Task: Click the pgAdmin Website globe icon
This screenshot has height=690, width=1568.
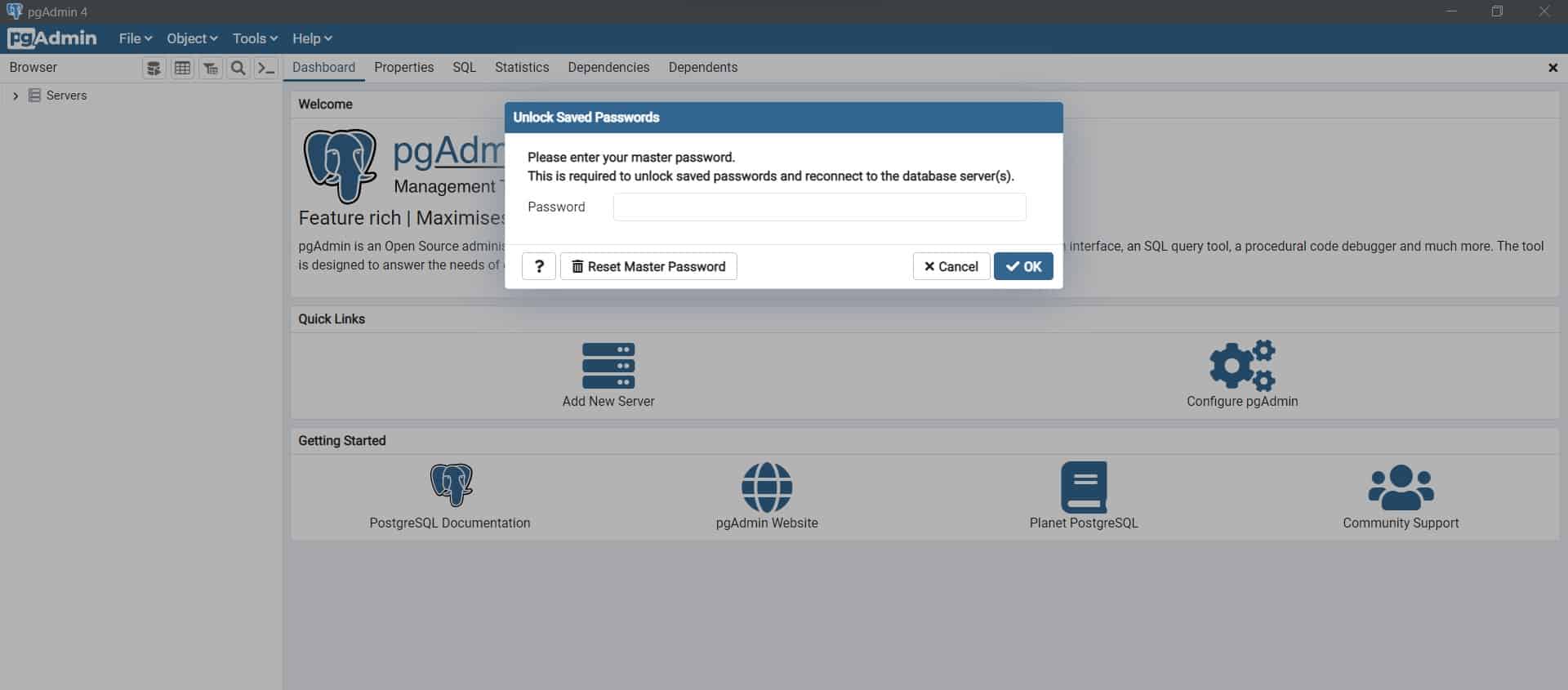Action: (766, 487)
